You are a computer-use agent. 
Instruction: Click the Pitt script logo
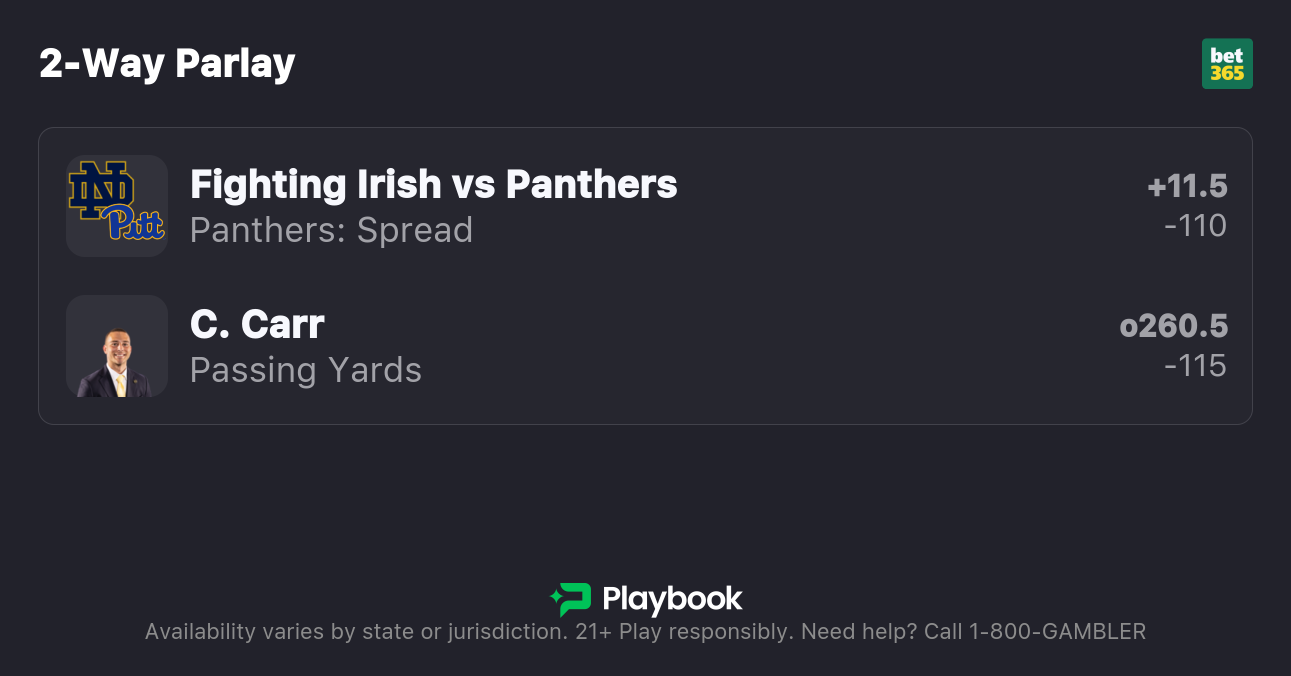tap(135, 223)
